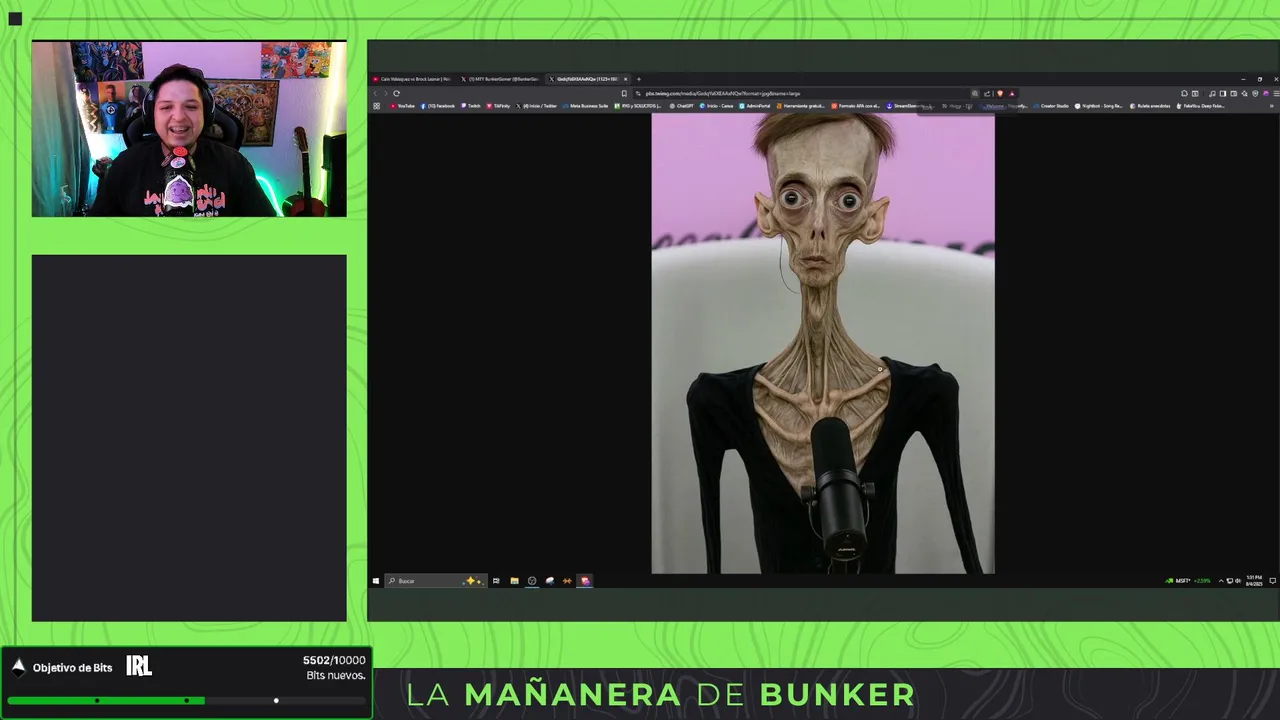Open the Brave VPN shield icon

point(1255,93)
